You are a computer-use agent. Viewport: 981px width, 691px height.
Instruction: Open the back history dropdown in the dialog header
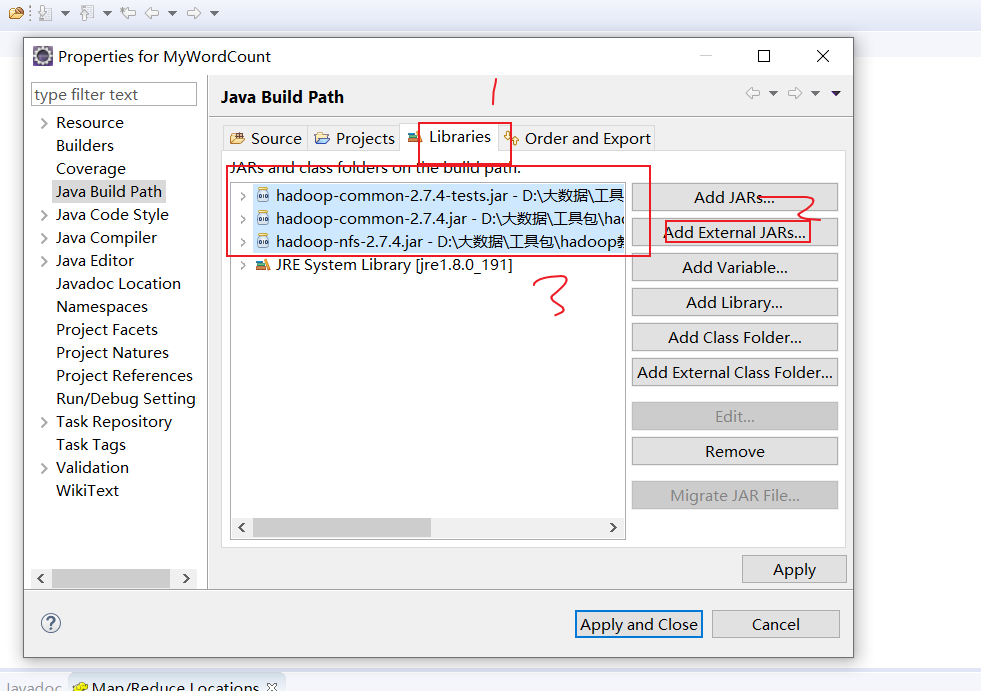point(773,93)
